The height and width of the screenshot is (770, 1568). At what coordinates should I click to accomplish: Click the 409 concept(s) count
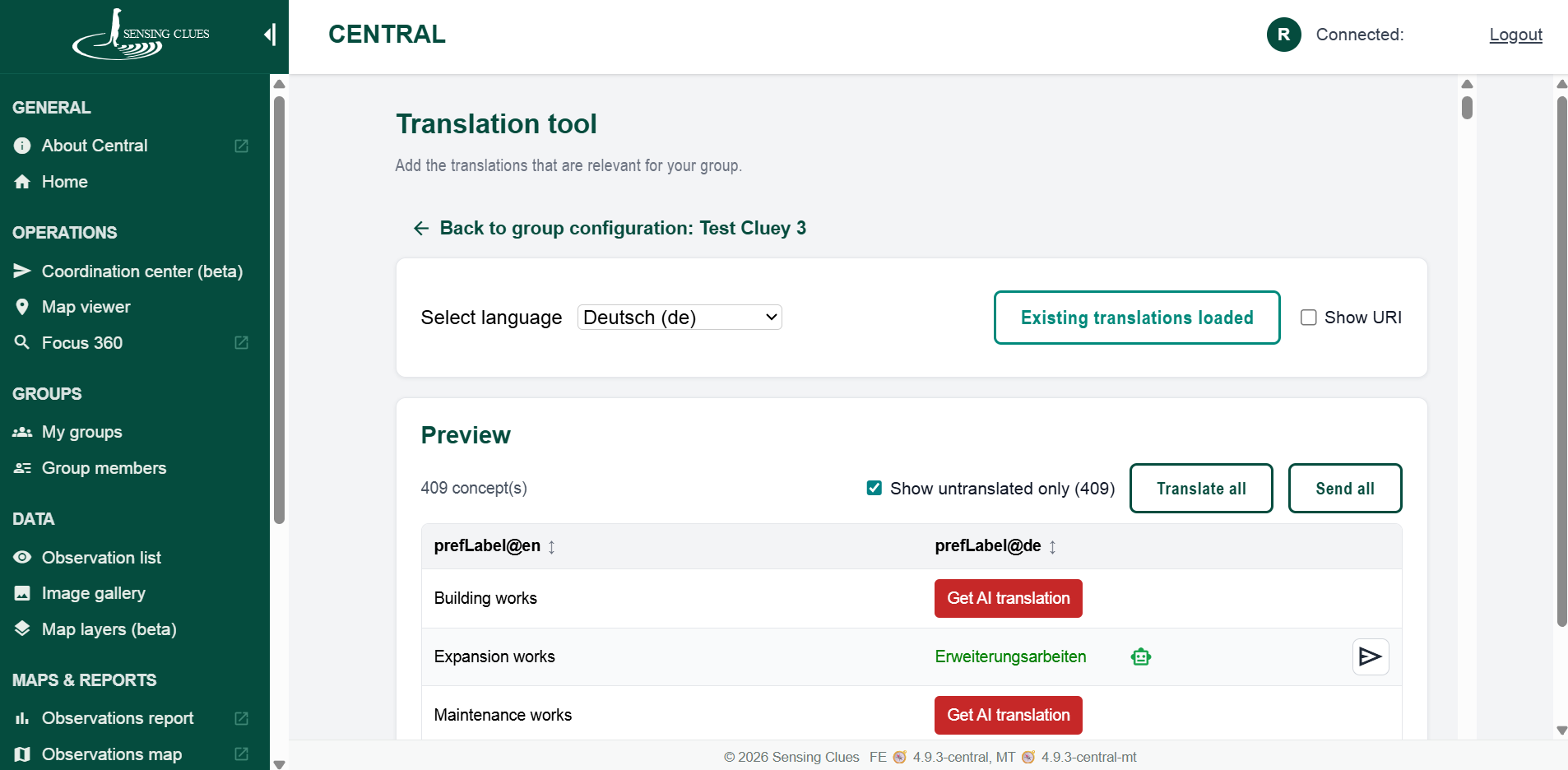474,488
